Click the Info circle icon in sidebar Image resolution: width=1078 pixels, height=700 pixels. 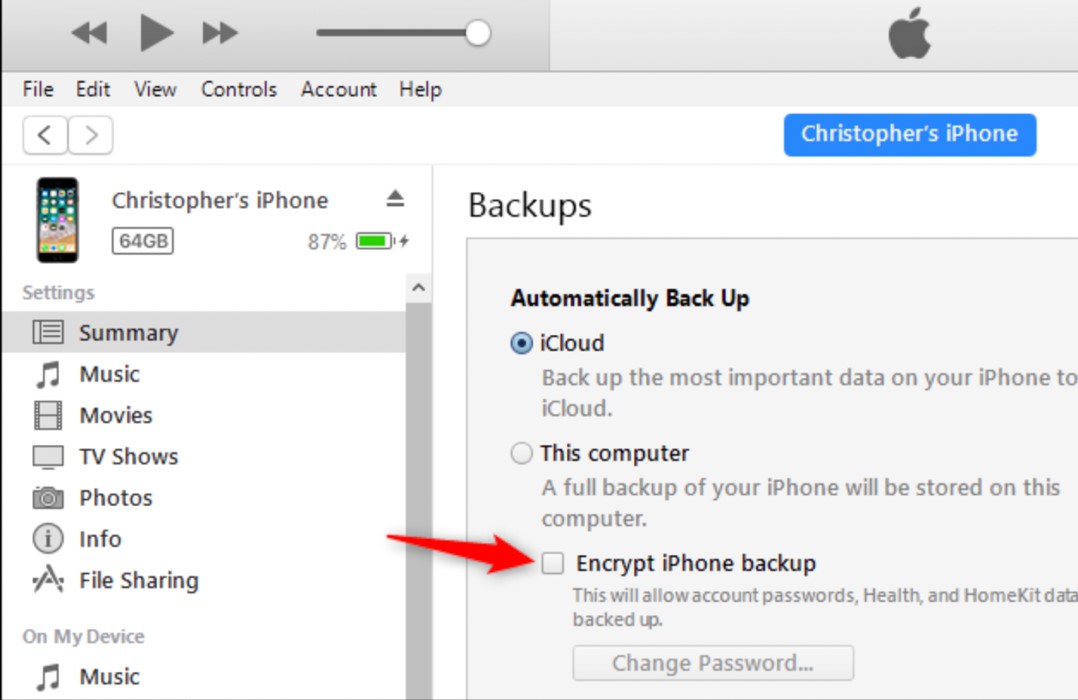[x=48, y=539]
